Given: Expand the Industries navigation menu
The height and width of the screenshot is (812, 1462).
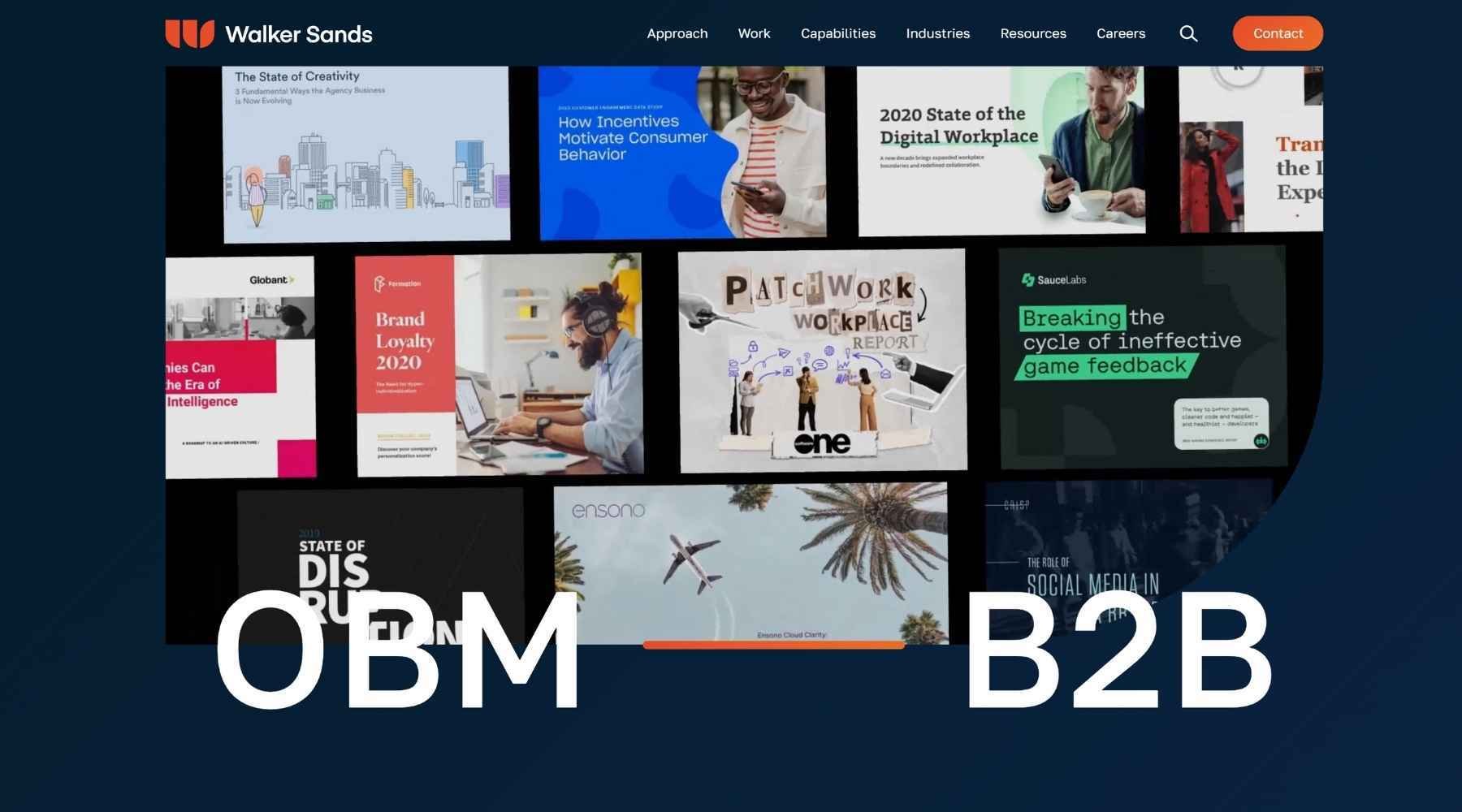Looking at the screenshot, I should (x=937, y=33).
